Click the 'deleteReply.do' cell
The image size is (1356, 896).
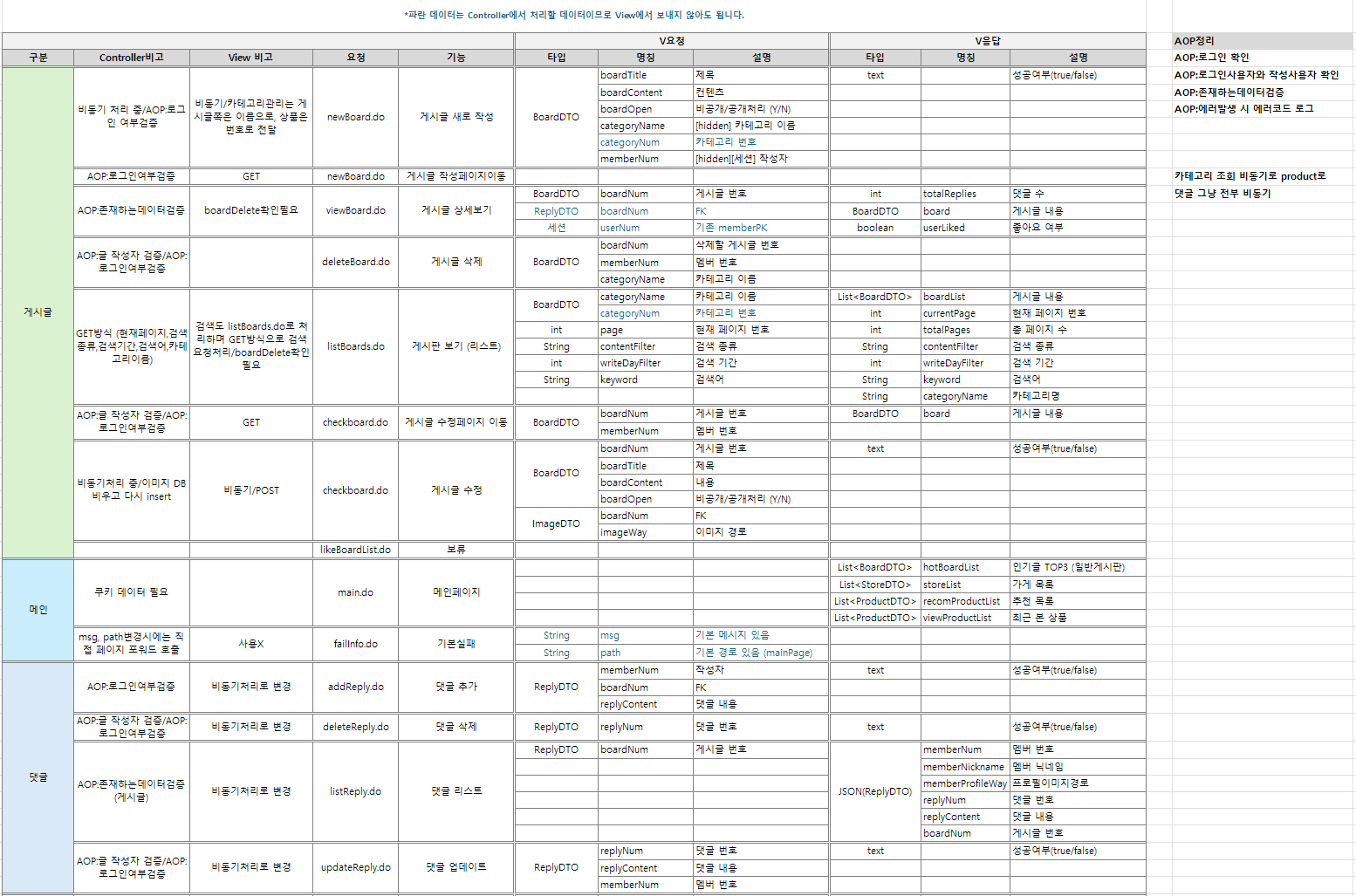(356, 727)
